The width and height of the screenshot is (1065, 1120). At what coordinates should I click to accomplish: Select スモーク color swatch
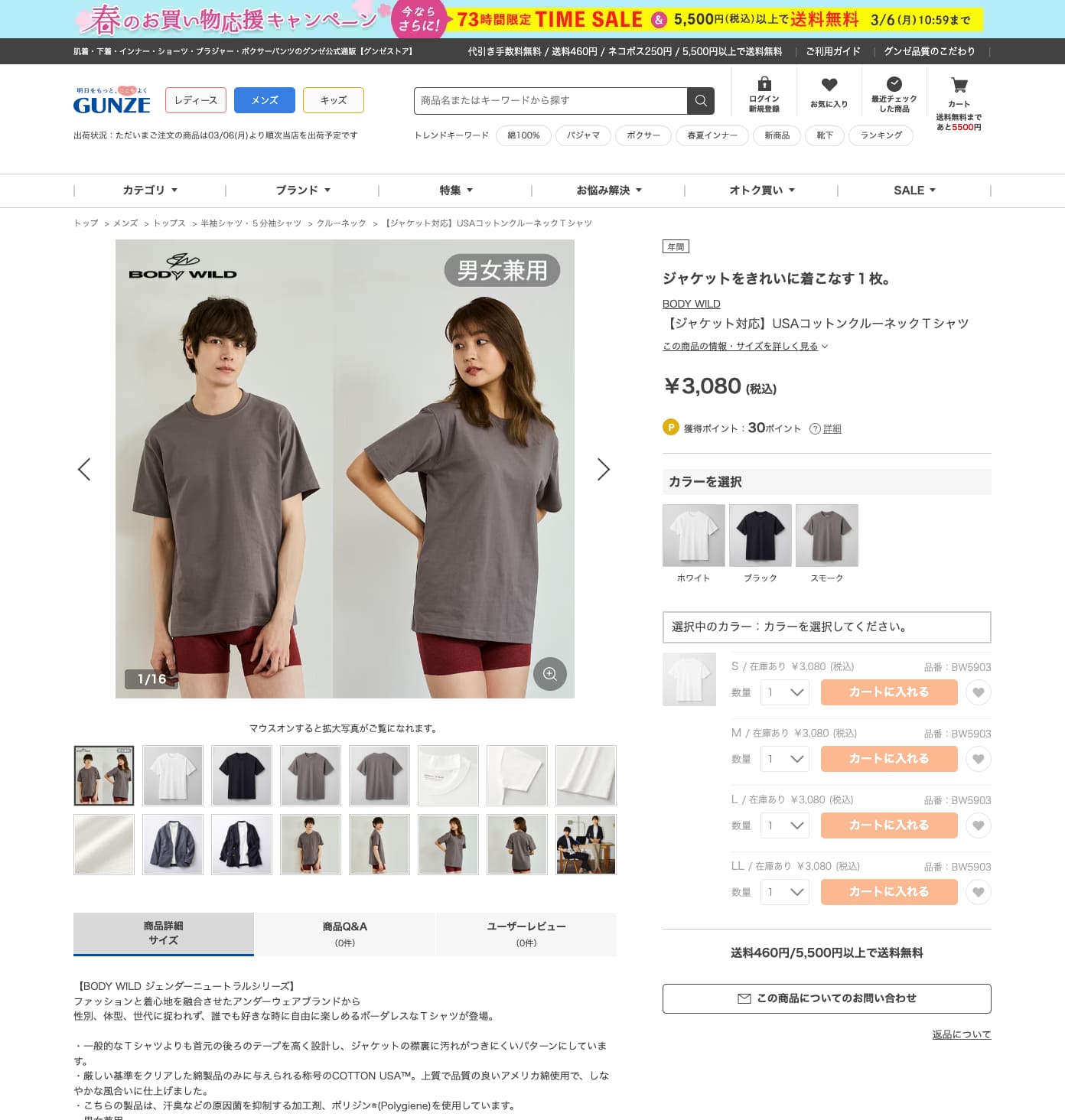click(x=827, y=536)
